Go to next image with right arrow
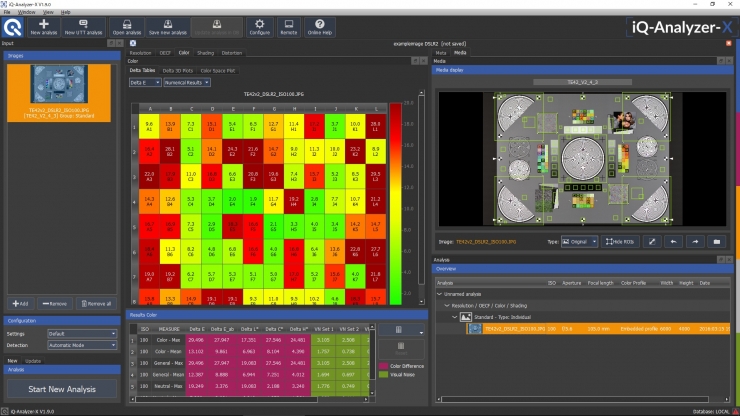The image size is (740, 416). [695, 242]
